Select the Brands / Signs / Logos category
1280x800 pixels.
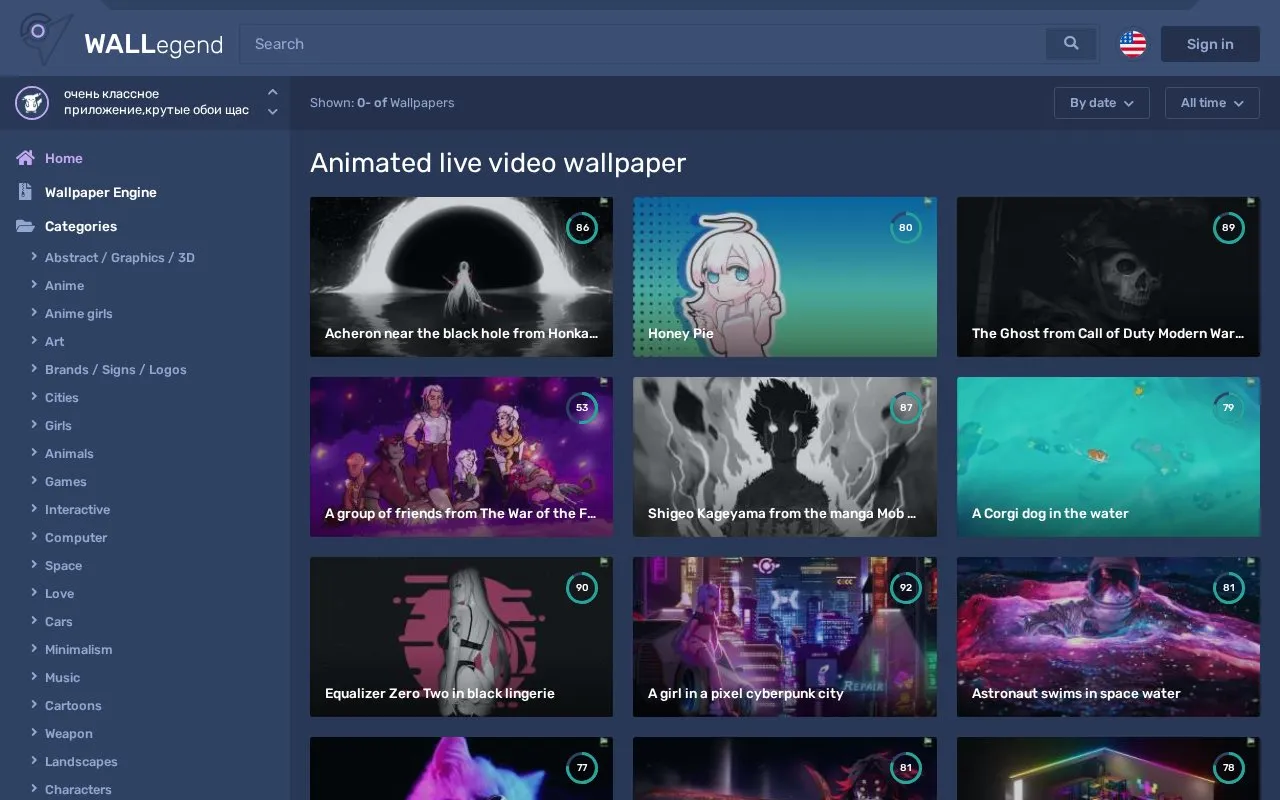coord(116,369)
